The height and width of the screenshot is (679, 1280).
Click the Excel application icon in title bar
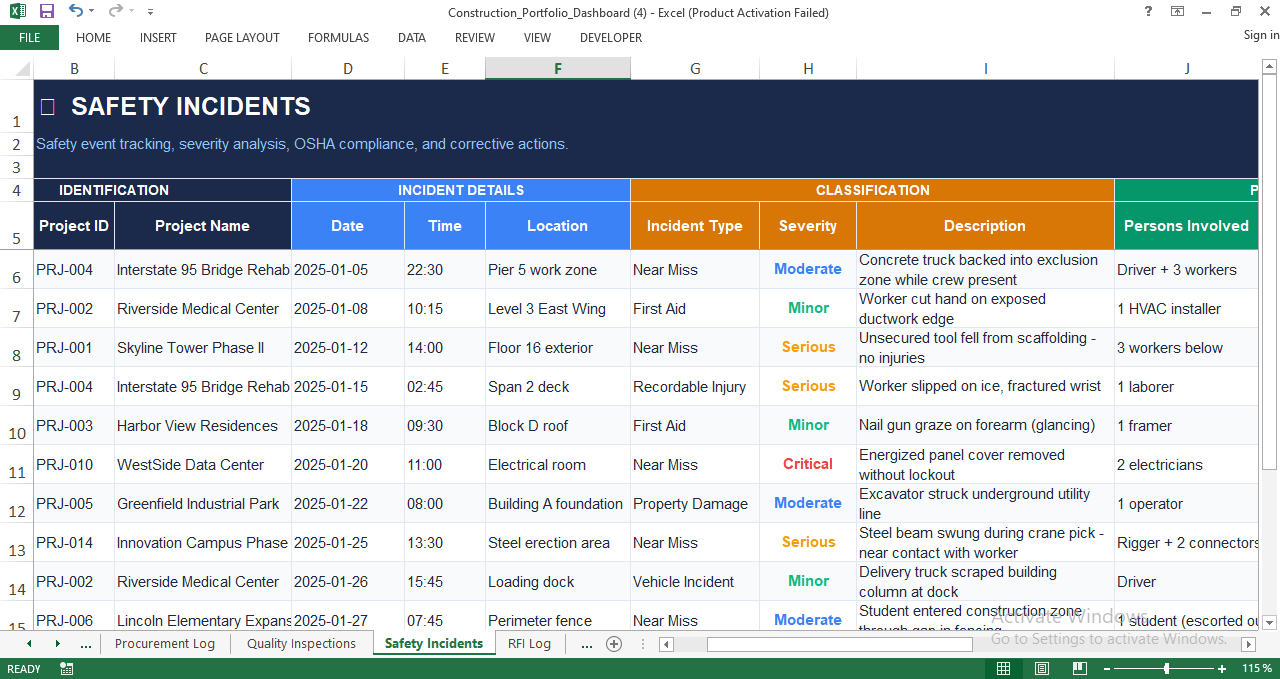point(18,12)
